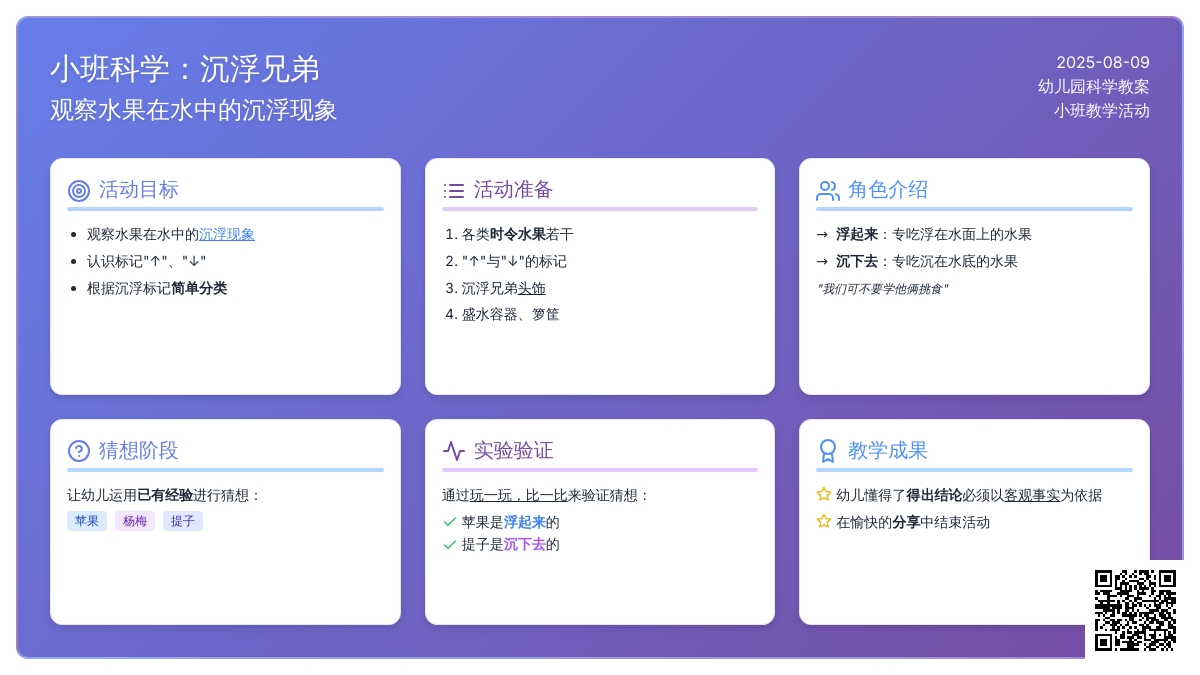Click the pulse icon beside 实验验证

454,451
